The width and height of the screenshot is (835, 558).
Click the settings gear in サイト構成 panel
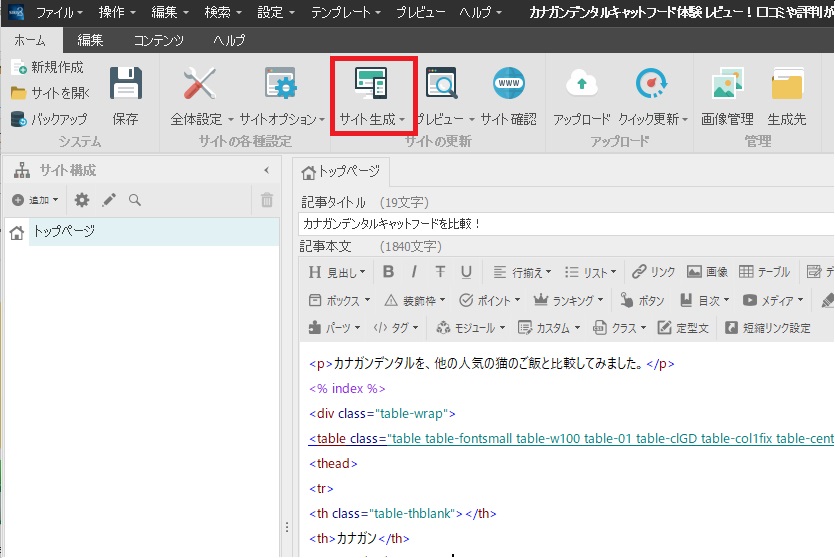pos(81,200)
